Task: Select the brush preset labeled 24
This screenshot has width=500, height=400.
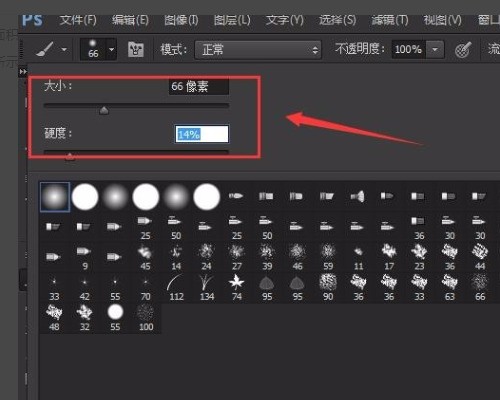Action: click(x=206, y=257)
